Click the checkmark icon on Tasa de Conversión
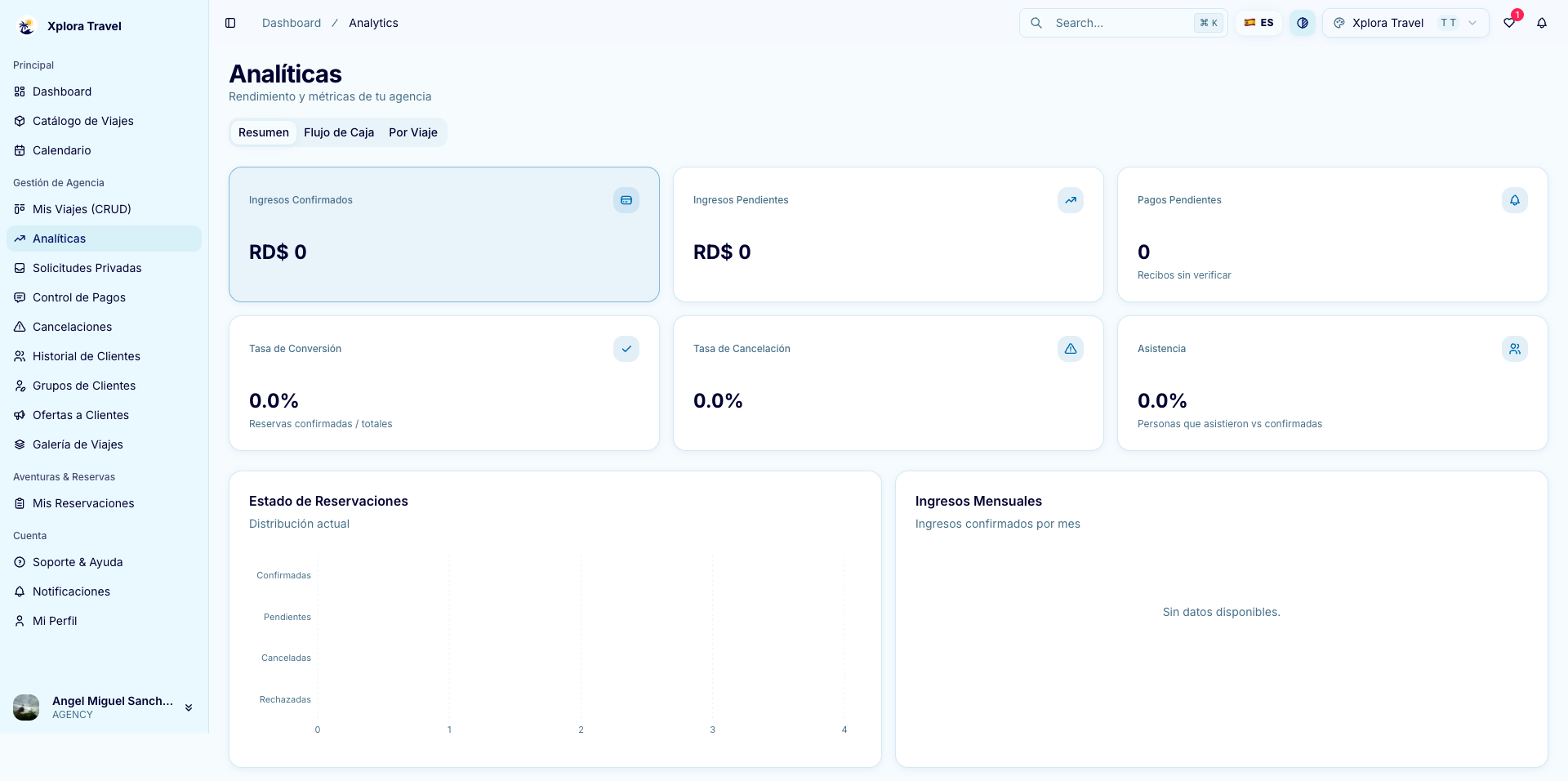This screenshot has height=781, width=1568. click(x=626, y=349)
